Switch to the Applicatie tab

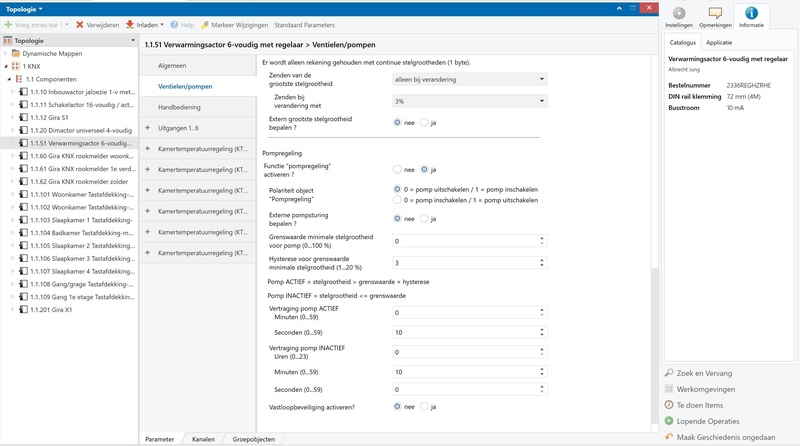pyautogui.click(x=718, y=43)
